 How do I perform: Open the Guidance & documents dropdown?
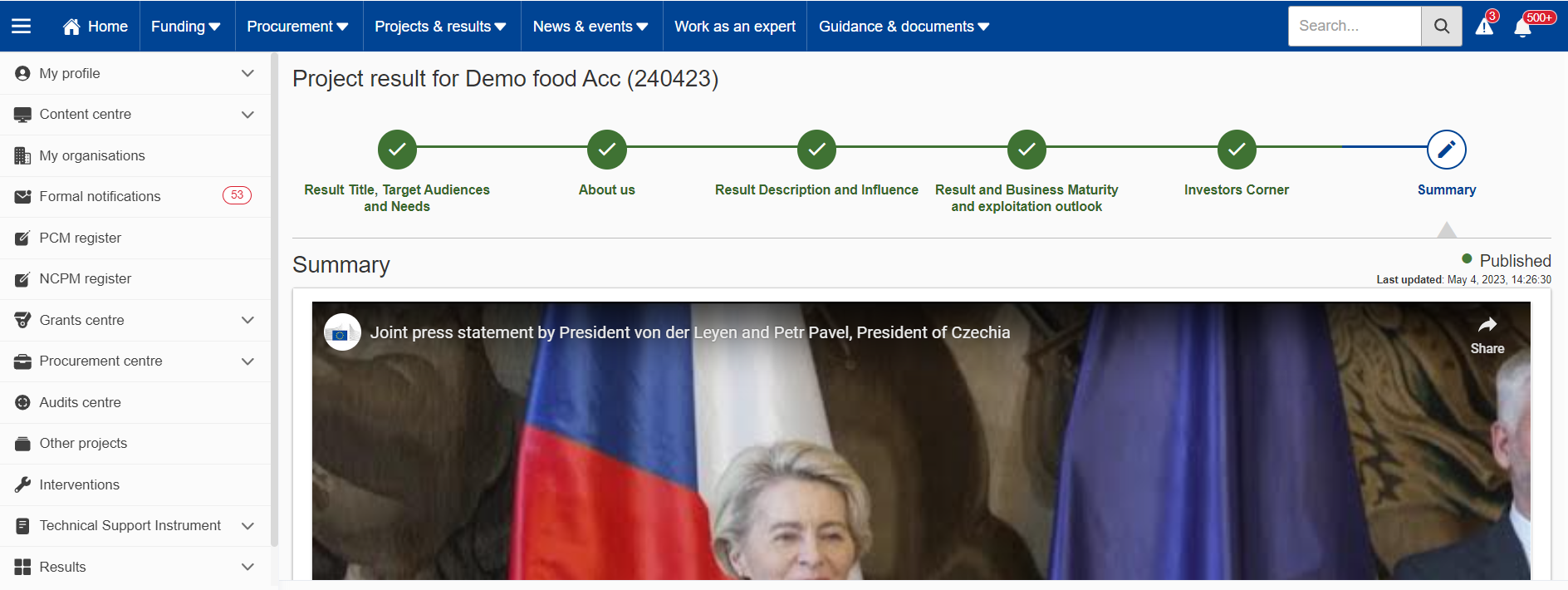tap(904, 27)
